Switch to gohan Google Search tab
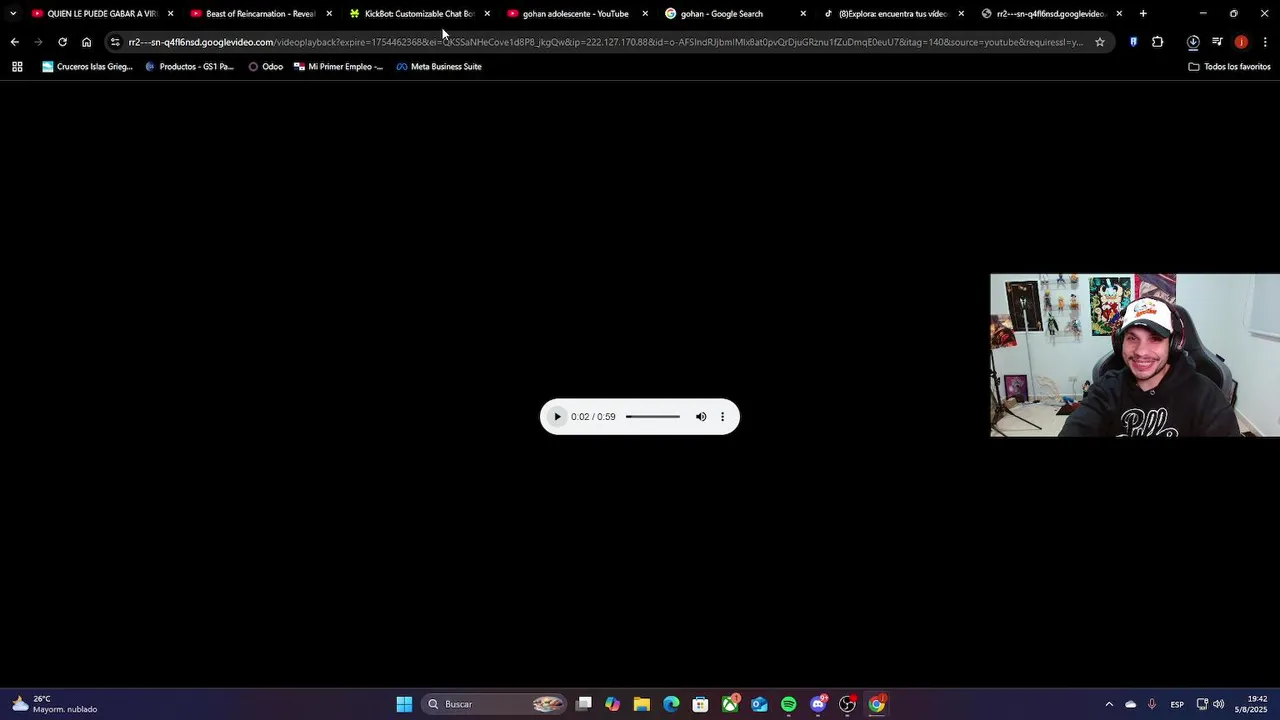 click(735, 14)
